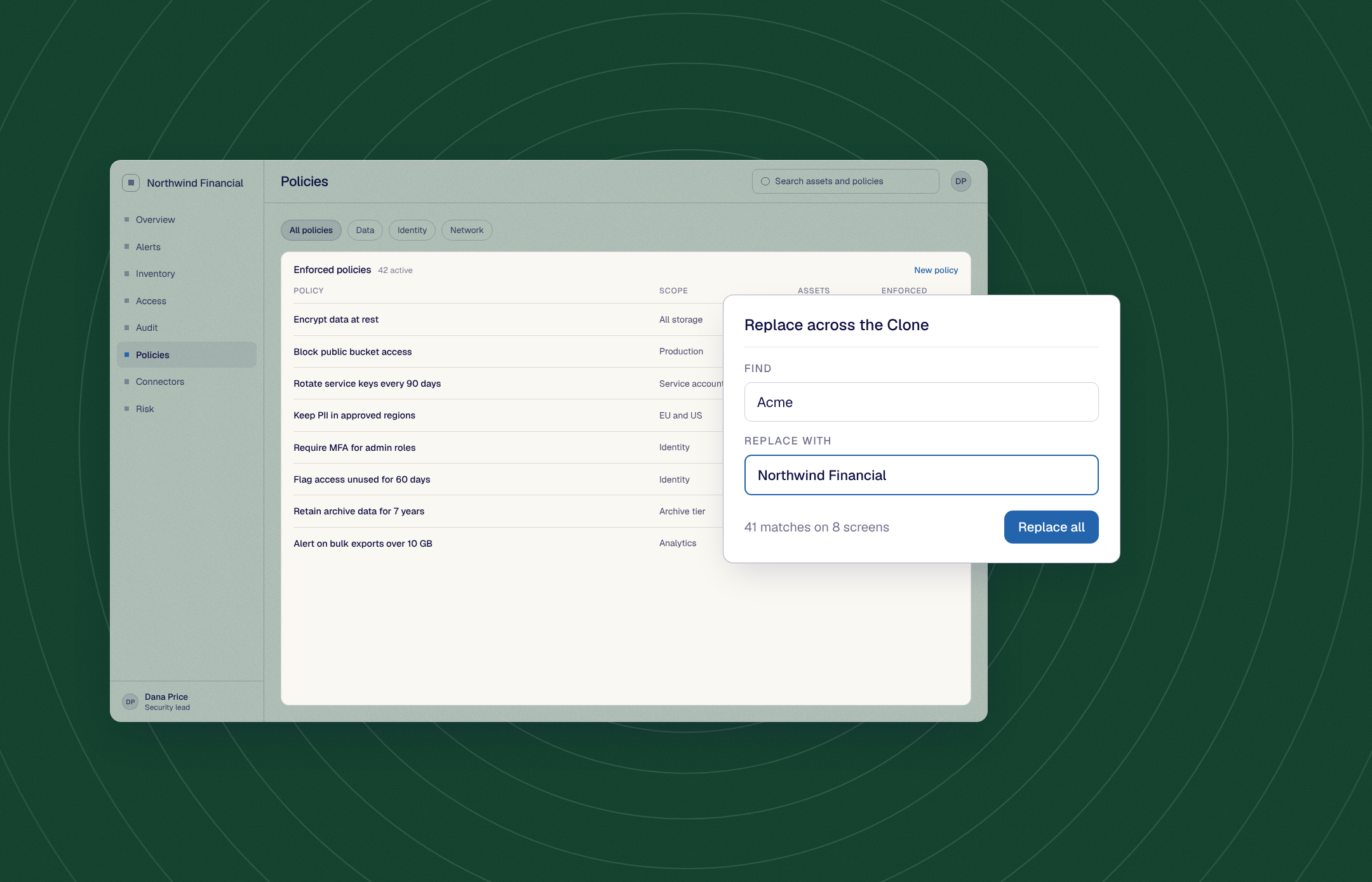Select Retain archive data for 7 years

tap(359, 511)
